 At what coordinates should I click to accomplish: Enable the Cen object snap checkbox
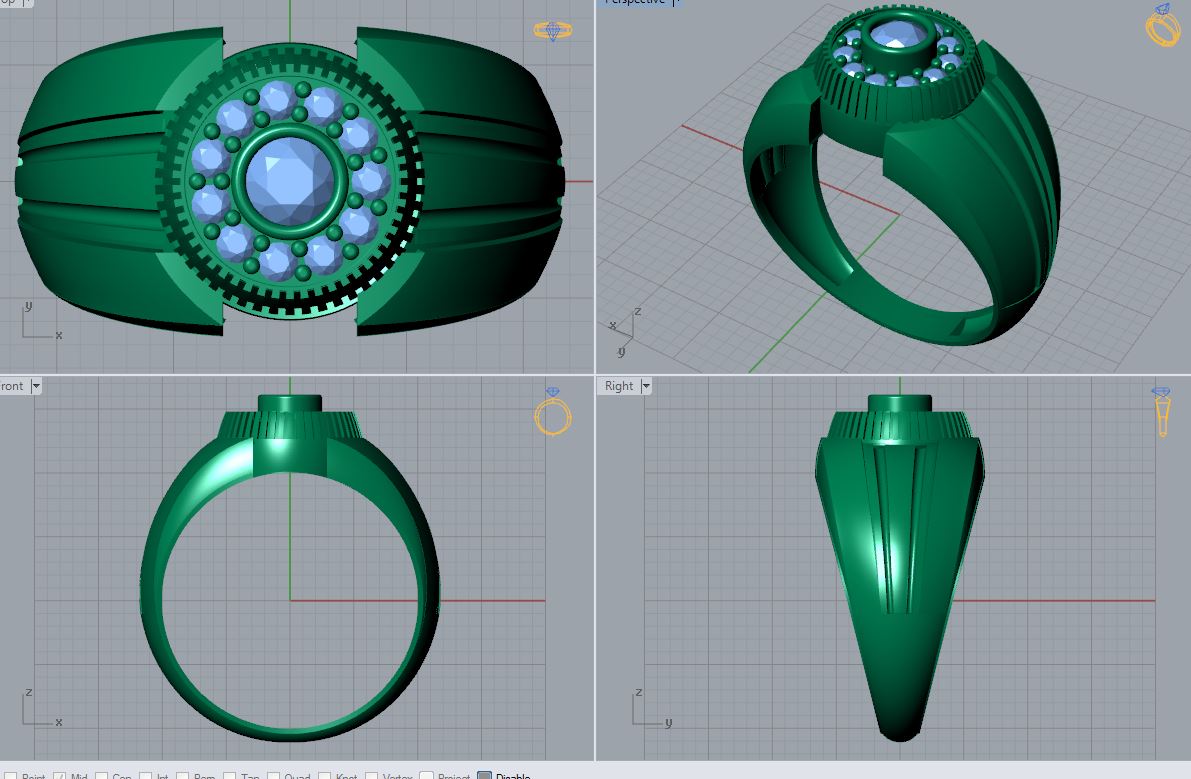(x=101, y=776)
